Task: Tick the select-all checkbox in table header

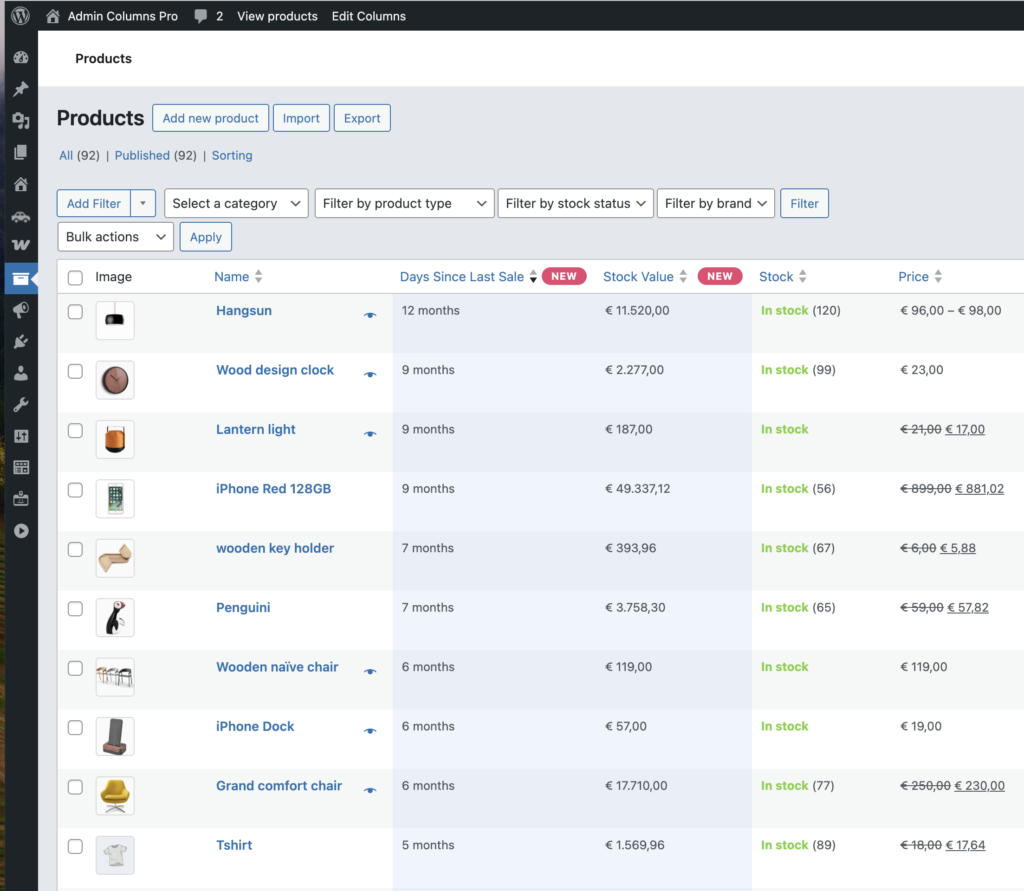Action: tap(75, 277)
